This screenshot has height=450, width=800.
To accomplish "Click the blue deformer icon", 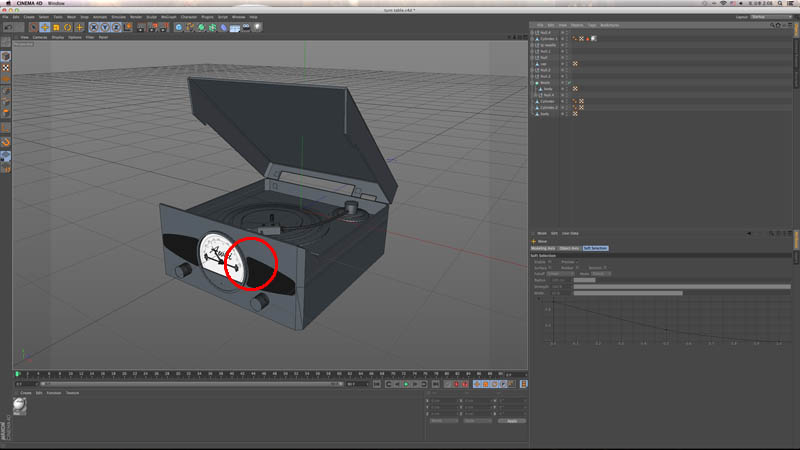I will click(223, 28).
